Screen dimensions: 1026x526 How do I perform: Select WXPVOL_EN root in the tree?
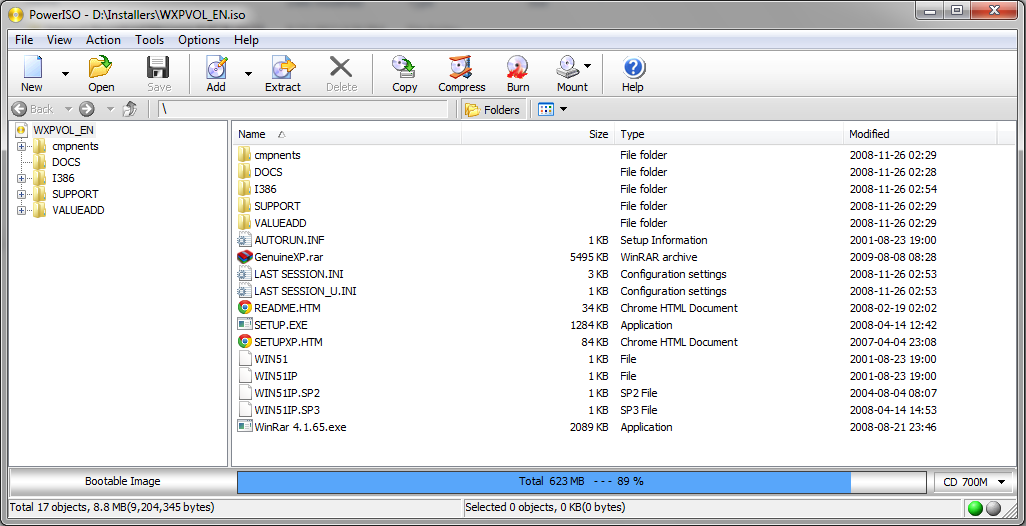(63, 130)
